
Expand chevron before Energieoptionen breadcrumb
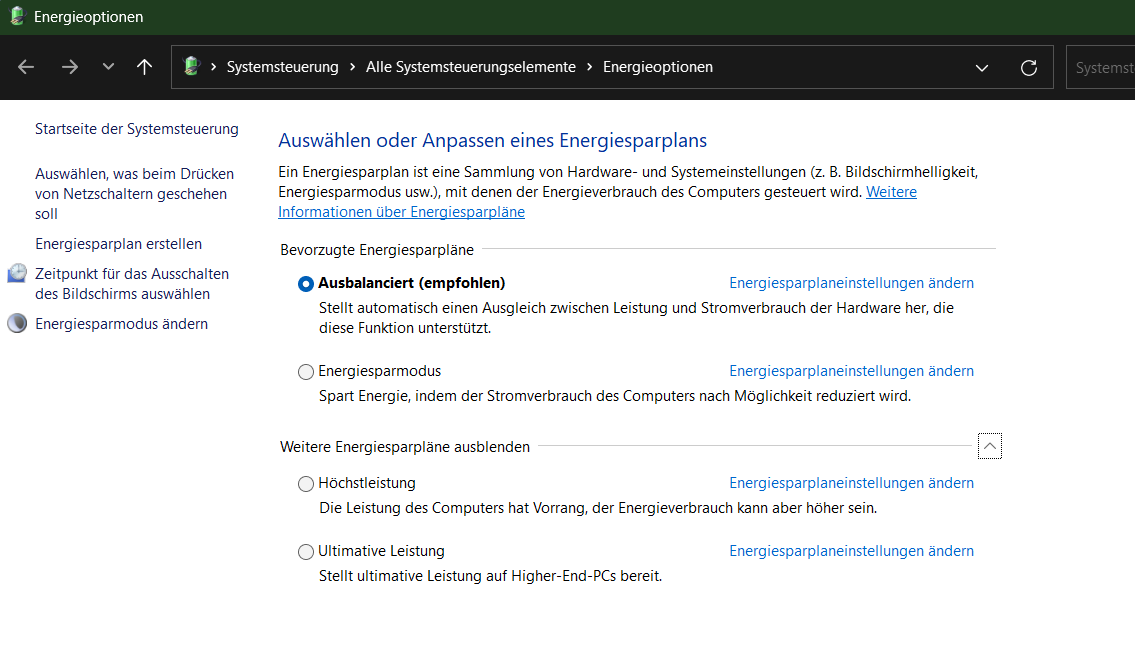click(x=589, y=67)
